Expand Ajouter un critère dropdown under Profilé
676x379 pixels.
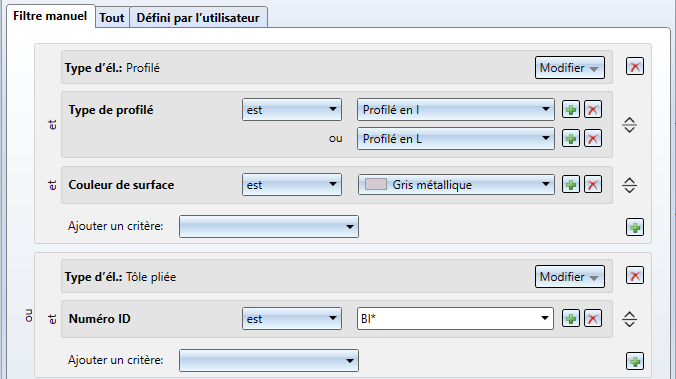click(269, 227)
